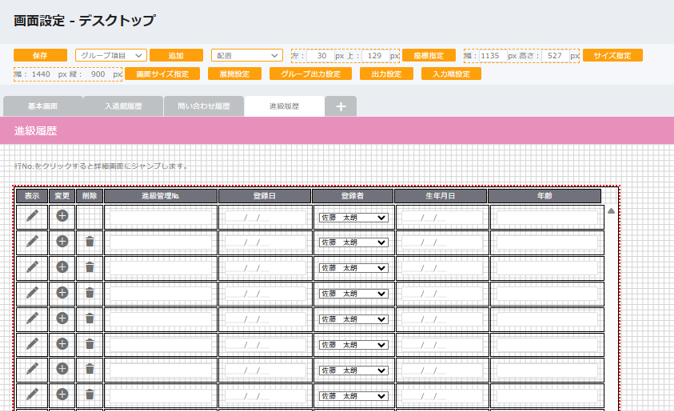Click the trash delete icon in the fifth table row
This screenshot has height=411, width=674.
(89, 318)
